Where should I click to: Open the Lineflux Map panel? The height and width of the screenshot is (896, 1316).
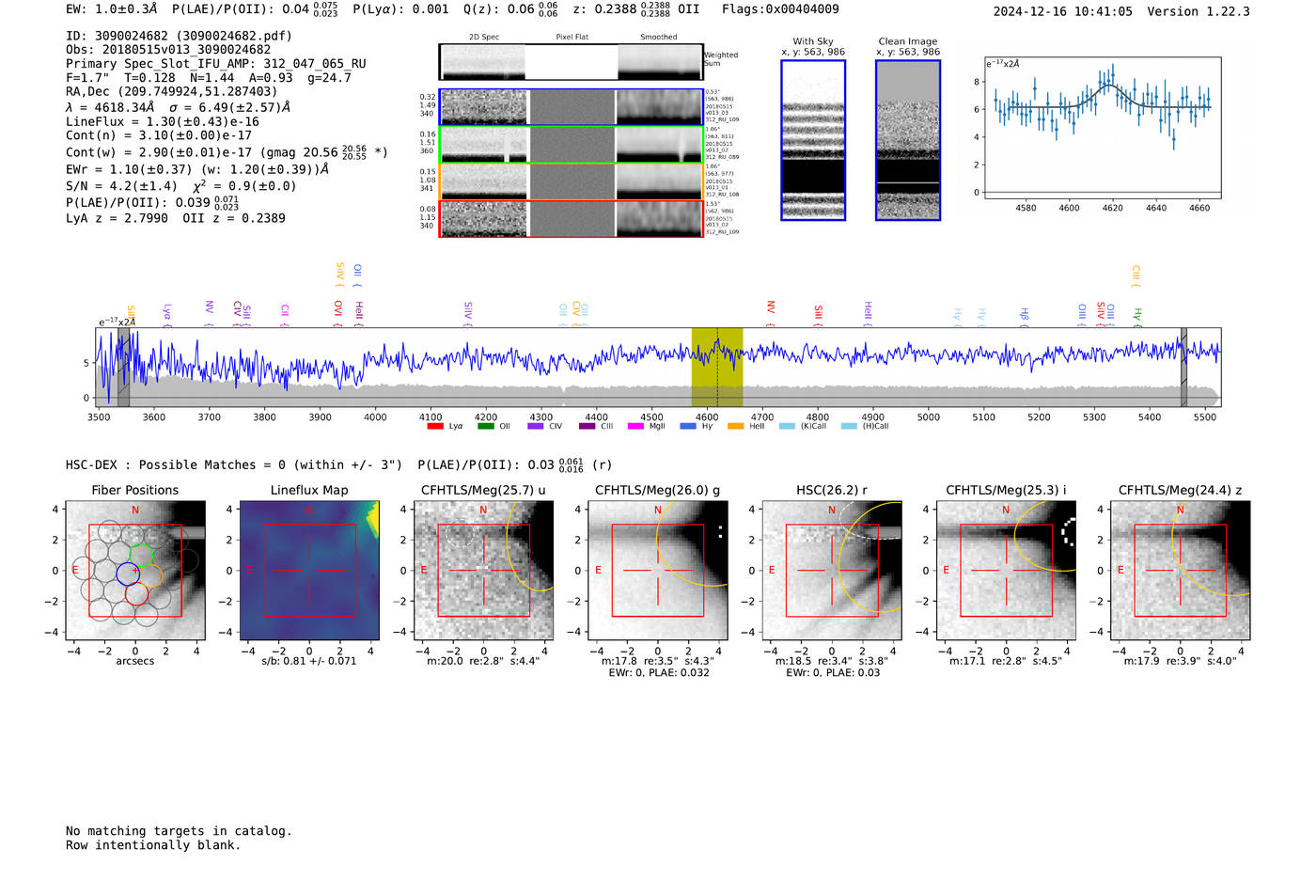click(x=309, y=571)
